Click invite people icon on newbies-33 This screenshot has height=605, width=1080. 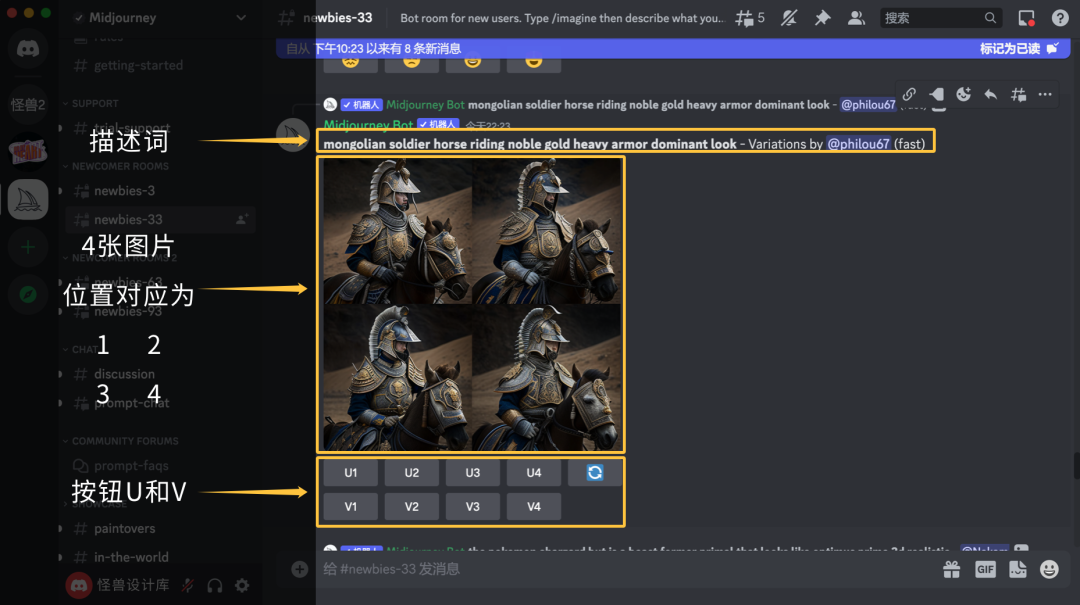(242, 219)
